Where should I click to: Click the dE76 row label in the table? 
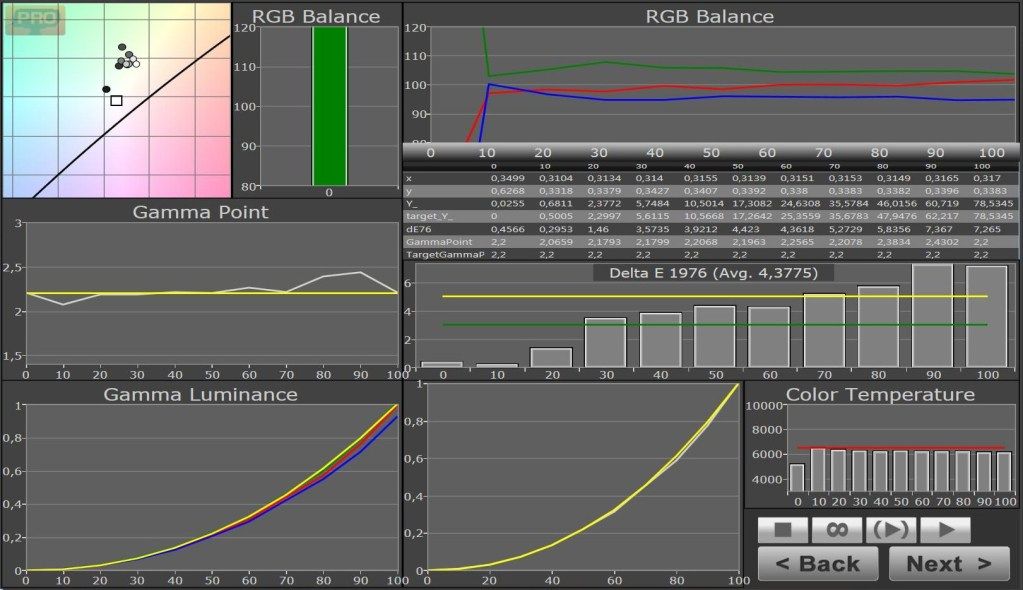(x=418, y=229)
